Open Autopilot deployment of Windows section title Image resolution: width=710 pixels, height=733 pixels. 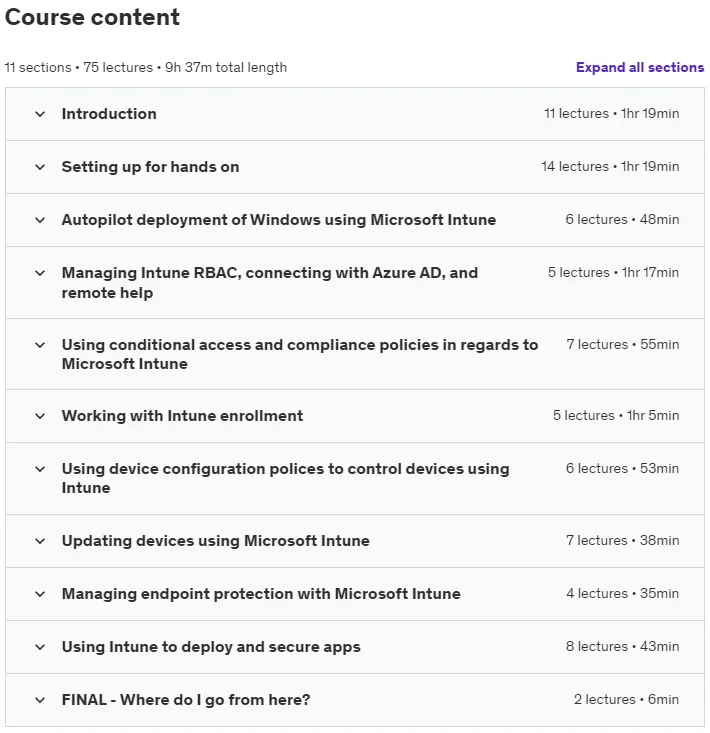[279, 220]
